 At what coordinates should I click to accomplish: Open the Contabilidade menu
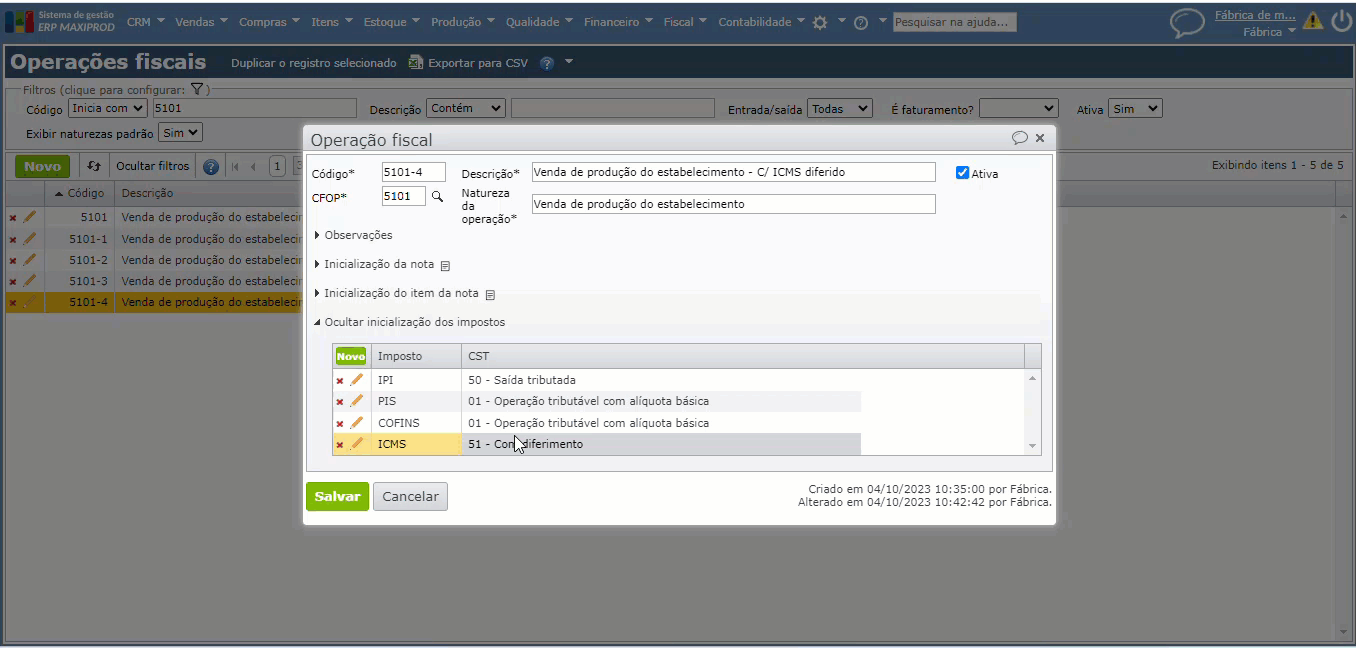[x=761, y=22]
